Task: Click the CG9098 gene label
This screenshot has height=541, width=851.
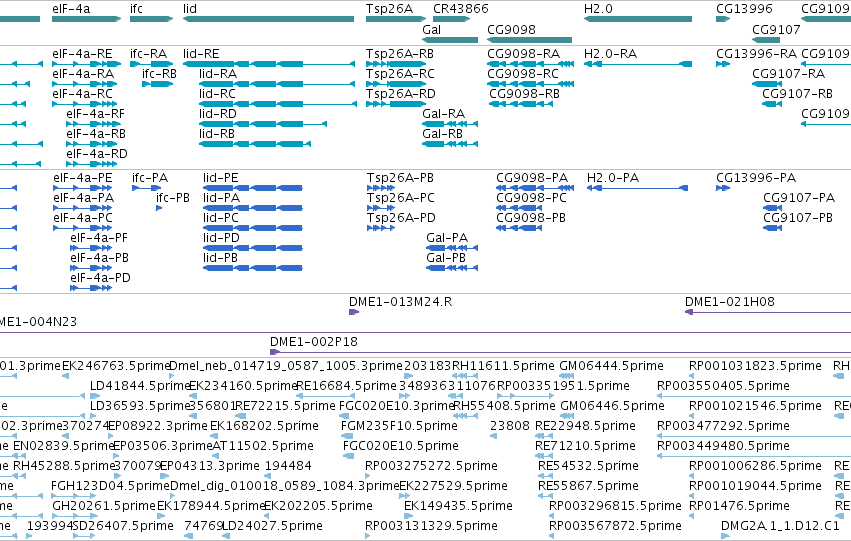Action: click(x=511, y=29)
